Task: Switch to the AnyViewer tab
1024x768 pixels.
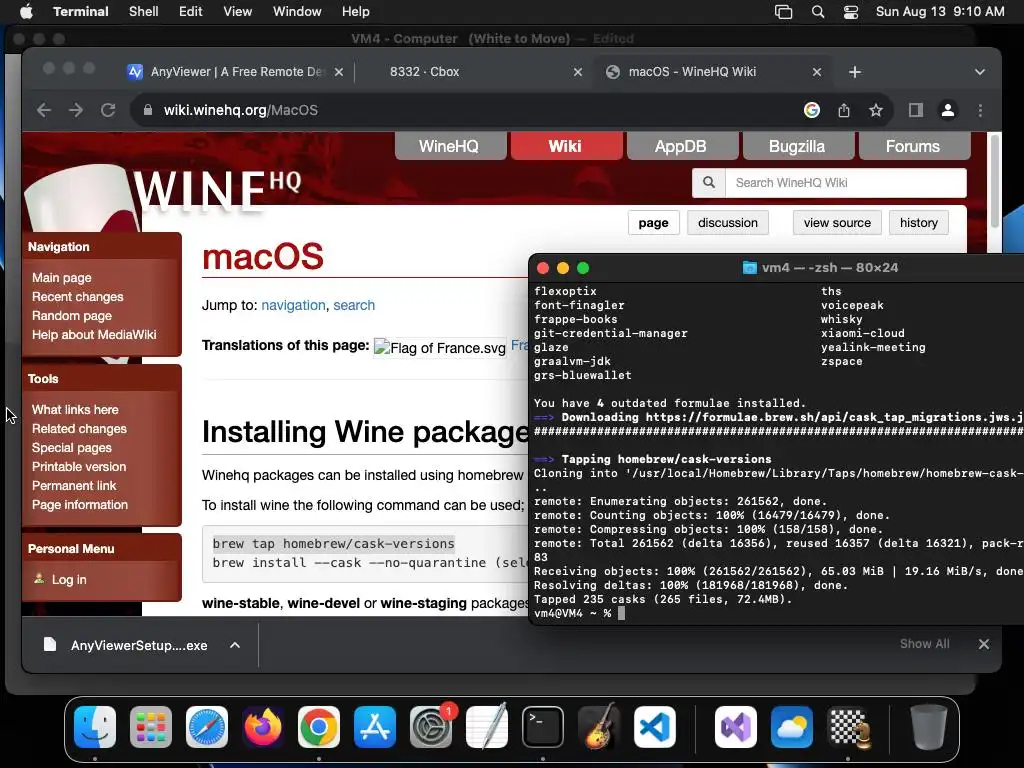Action: pyautogui.click(x=235, y=72)
